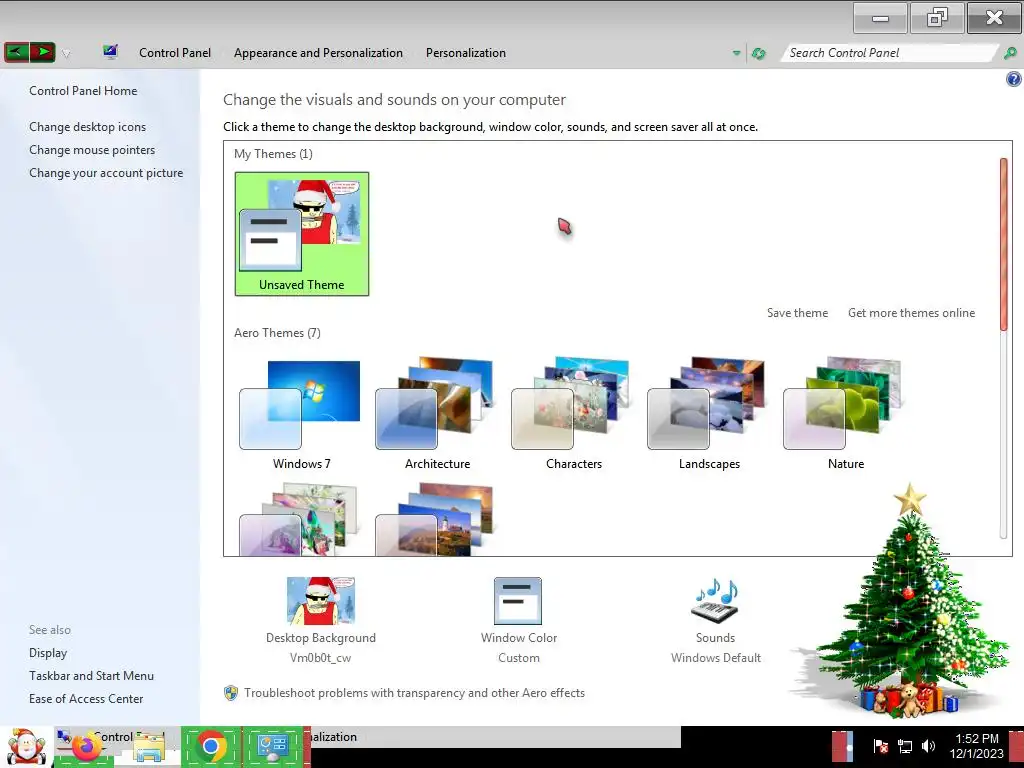
Task: Click the Windows Default sounds label
Action: point(716,658)
